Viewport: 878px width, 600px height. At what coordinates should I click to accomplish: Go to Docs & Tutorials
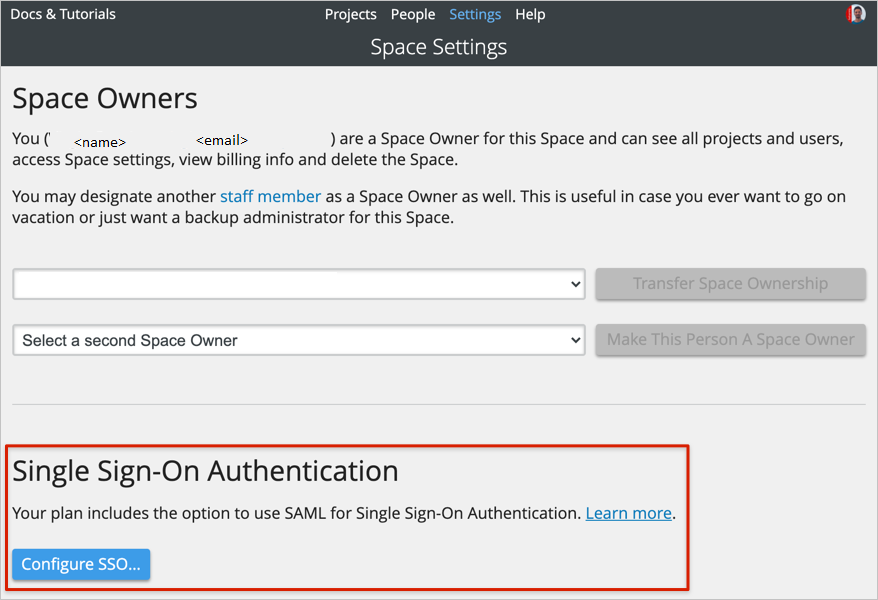[x=62, y=14]
